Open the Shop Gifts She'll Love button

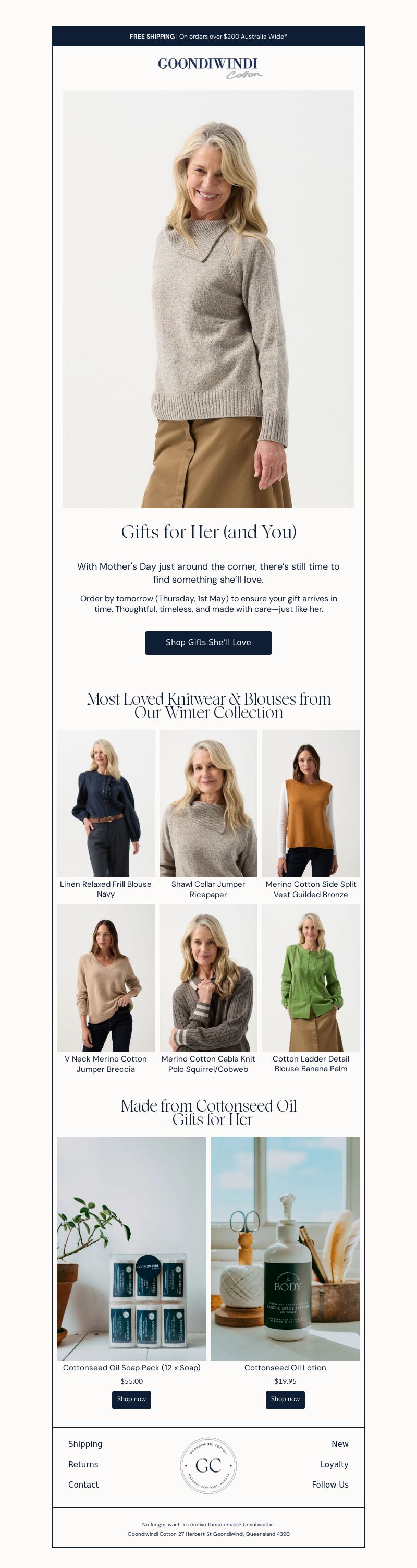(x=208, y=642)
